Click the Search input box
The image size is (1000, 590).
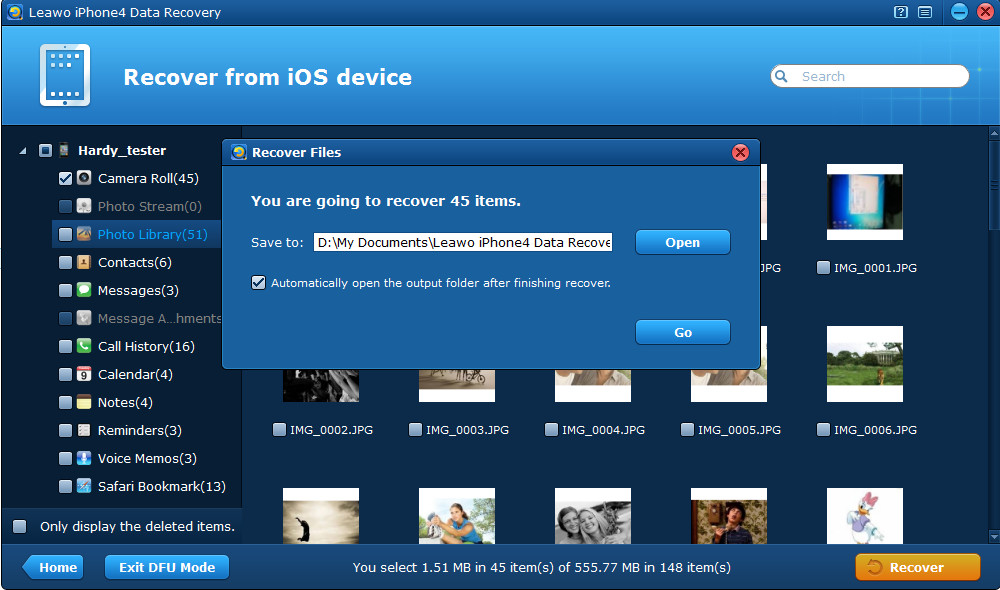[x=870, y=76]
